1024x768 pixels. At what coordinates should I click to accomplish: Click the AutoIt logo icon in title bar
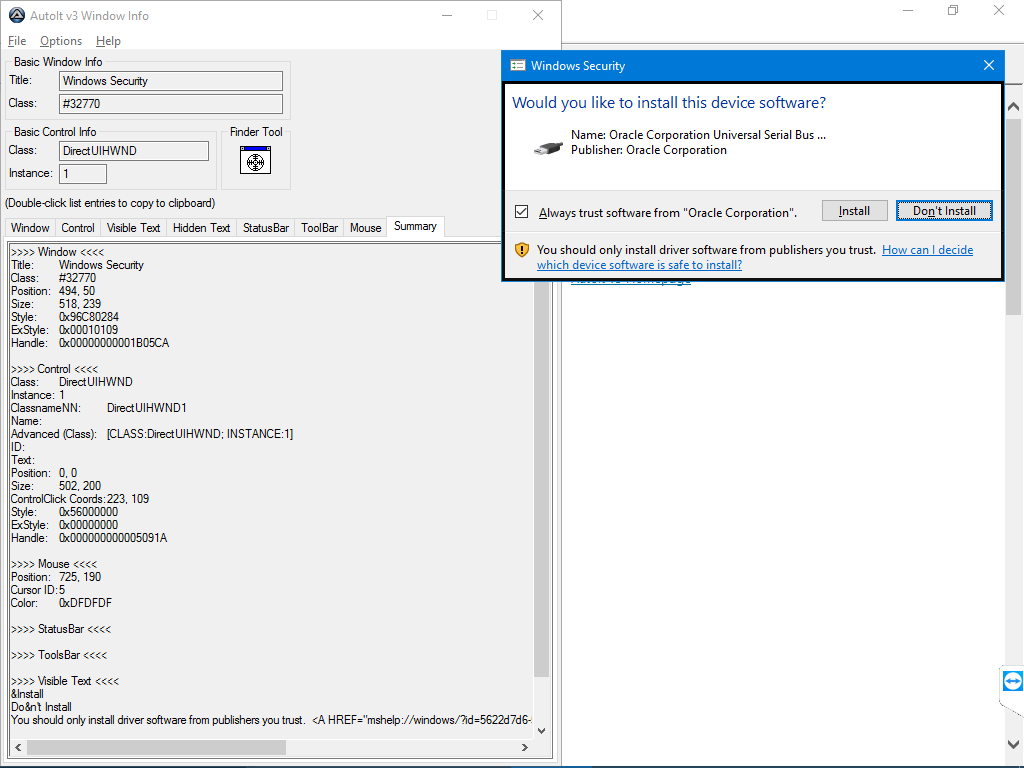tap(16, 15)
